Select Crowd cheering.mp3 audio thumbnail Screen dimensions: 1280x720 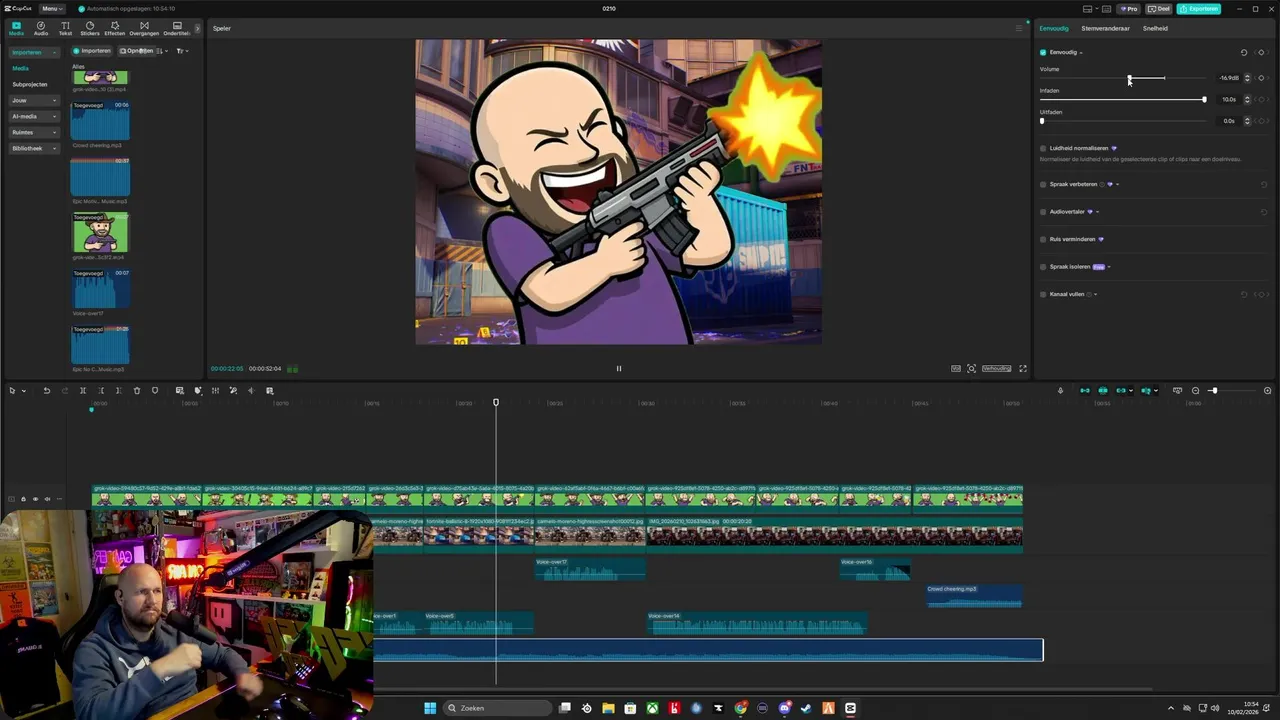[100, 120]
